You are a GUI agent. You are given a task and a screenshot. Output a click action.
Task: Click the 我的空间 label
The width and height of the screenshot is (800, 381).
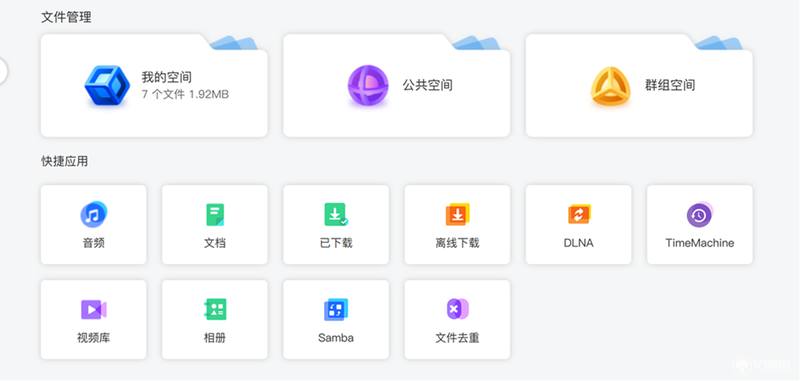(x=167, y=78)
